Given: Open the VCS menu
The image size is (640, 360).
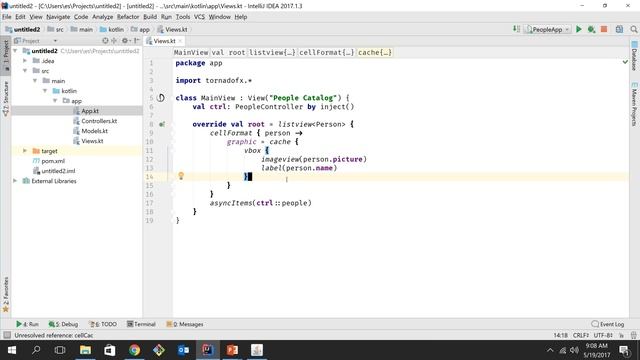Looking at the screenshot, I should (x=199, y=17).
